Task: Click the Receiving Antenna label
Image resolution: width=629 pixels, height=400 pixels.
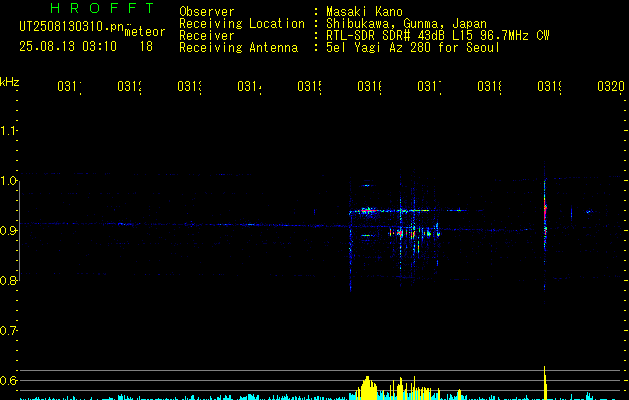Action: pyautogui.click(x=238, y=48)
